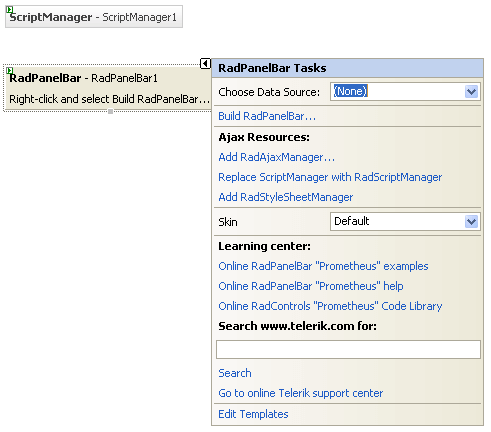
Task: Open Online RadControls "Prometheus" Code Library
Action: click(x=330, y=306)
